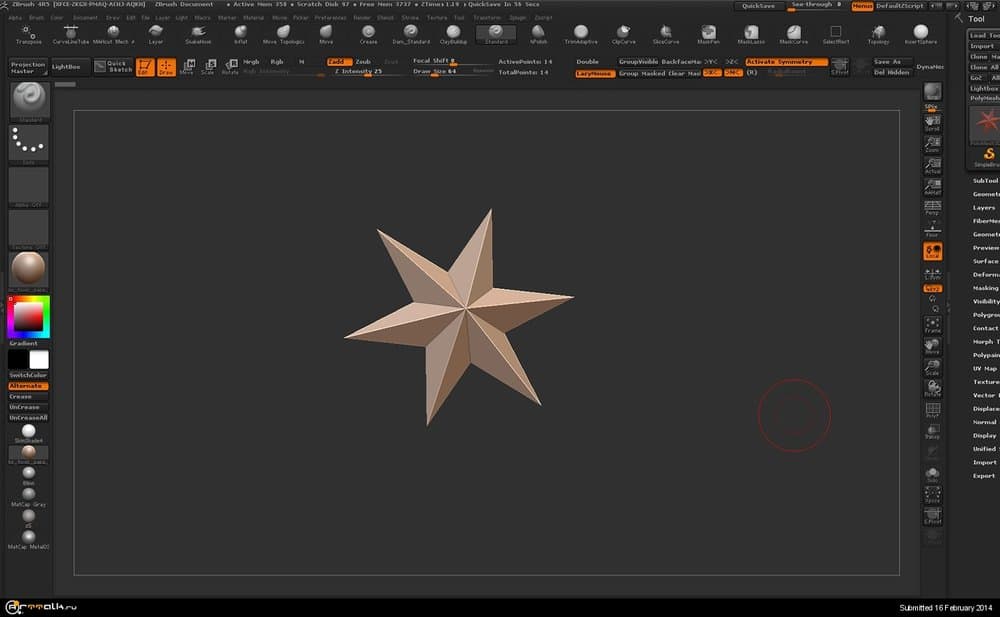Toggle LazyMouse on or off
This screenshot has width=1000, height=617.
(594, 73)
